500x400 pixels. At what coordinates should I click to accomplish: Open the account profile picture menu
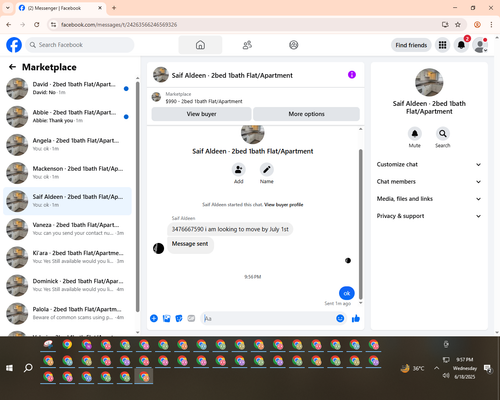[480, 45]
